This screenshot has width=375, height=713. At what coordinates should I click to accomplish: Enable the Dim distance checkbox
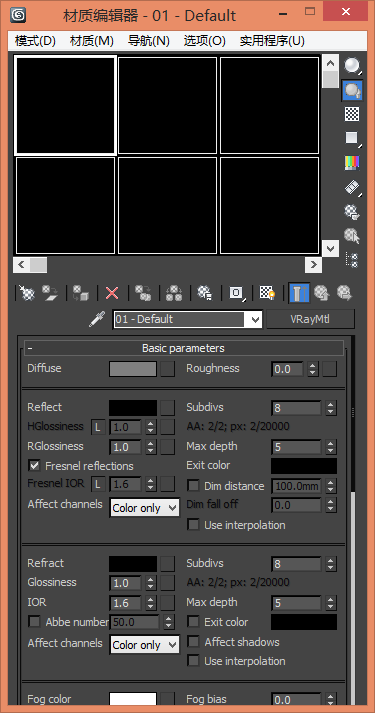point(194,486)
